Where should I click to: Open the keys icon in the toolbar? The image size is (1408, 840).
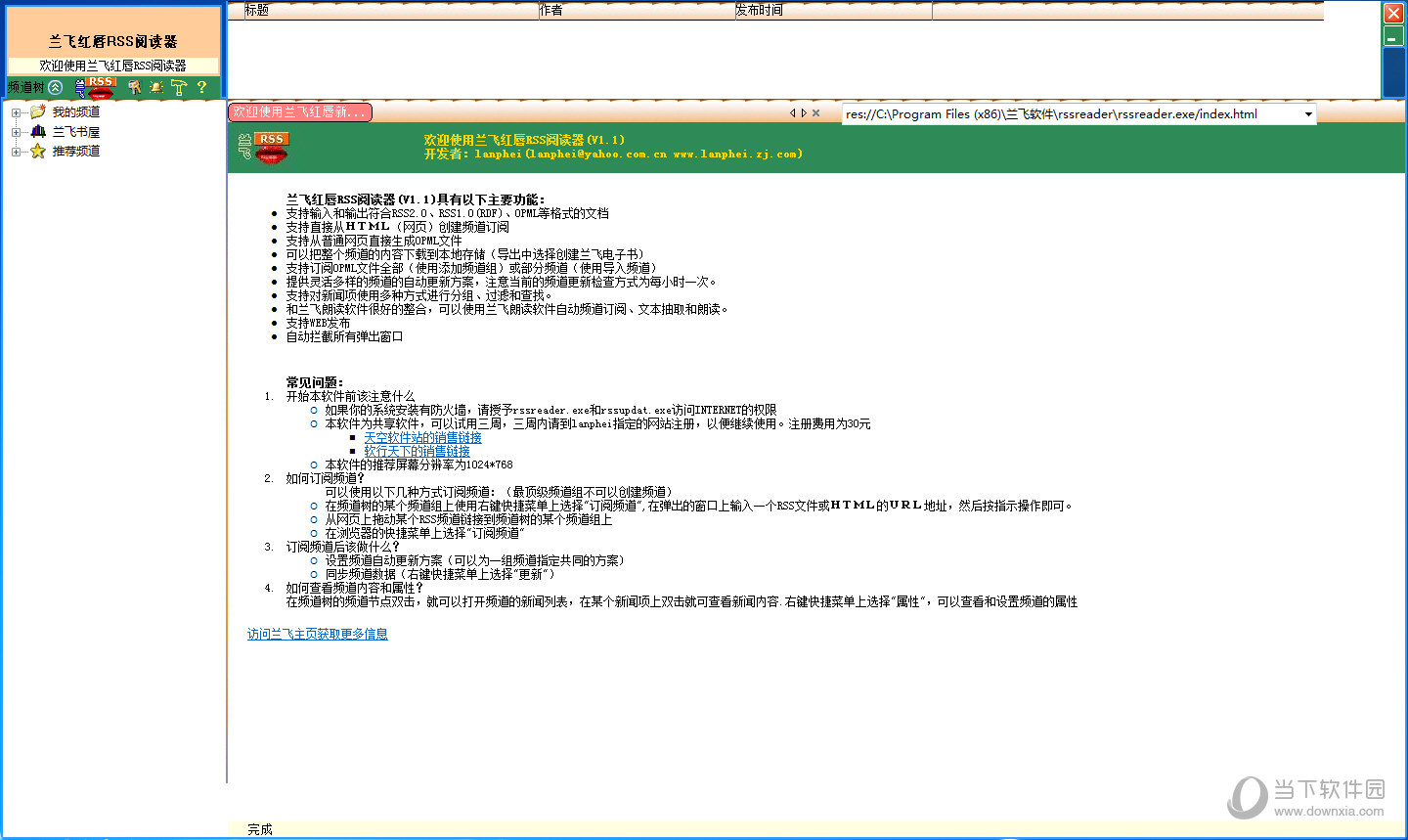(135, 87)
